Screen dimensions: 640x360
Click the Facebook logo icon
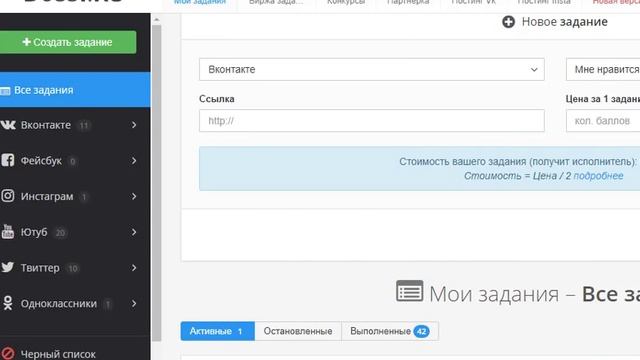7,160
